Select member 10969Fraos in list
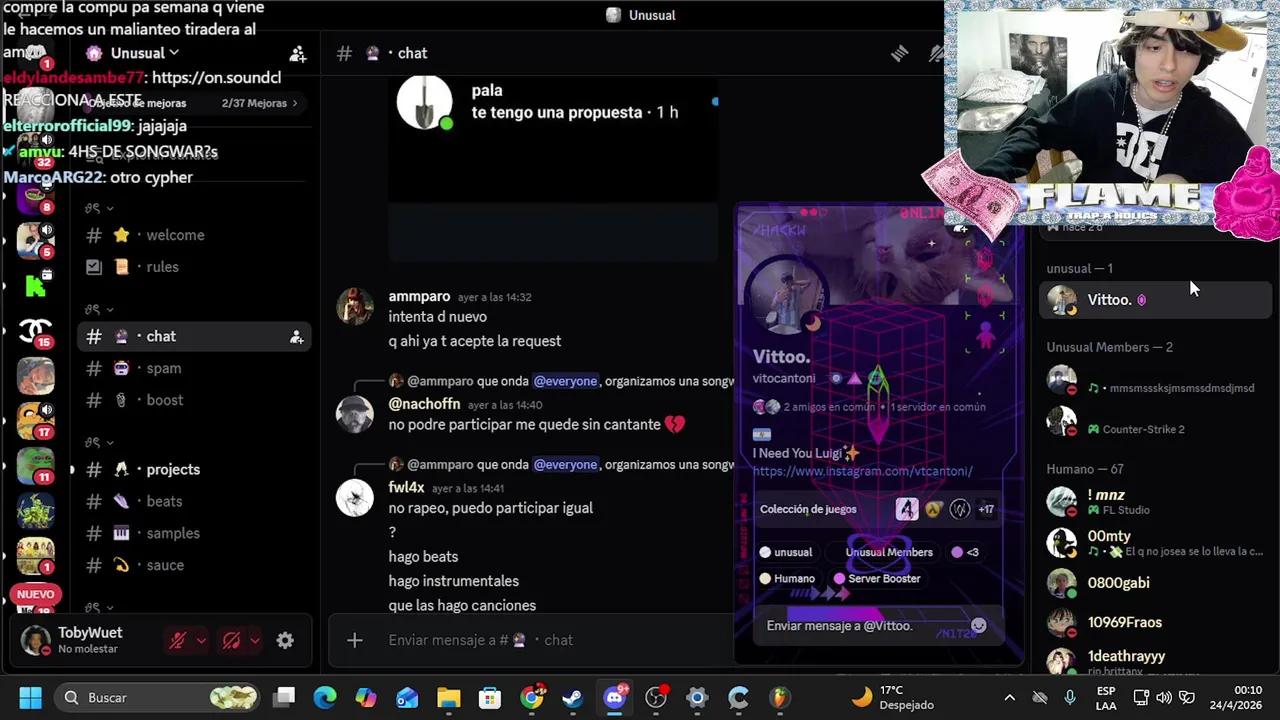1280x720 pixels. click(1155, 622)
